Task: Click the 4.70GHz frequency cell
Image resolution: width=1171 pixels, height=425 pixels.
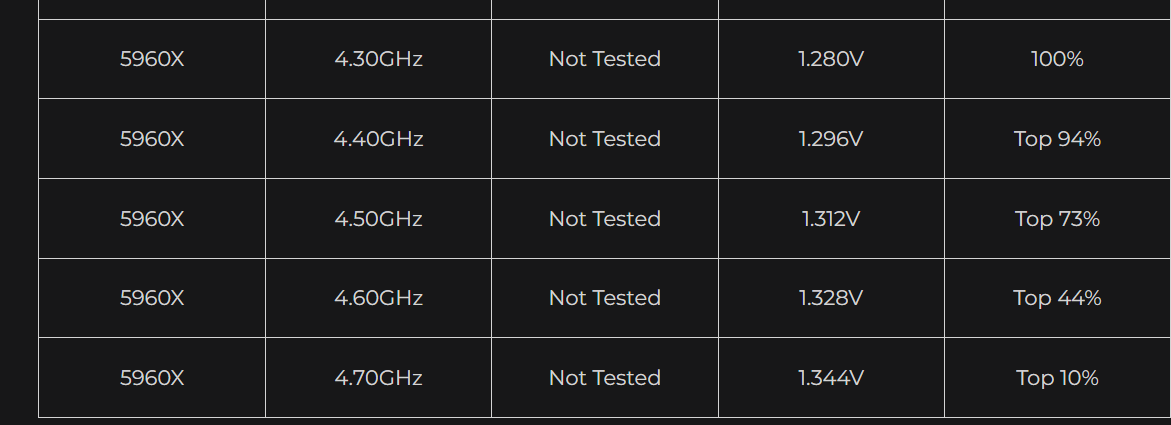Action: pyautogui.click(x=378, y=378)
